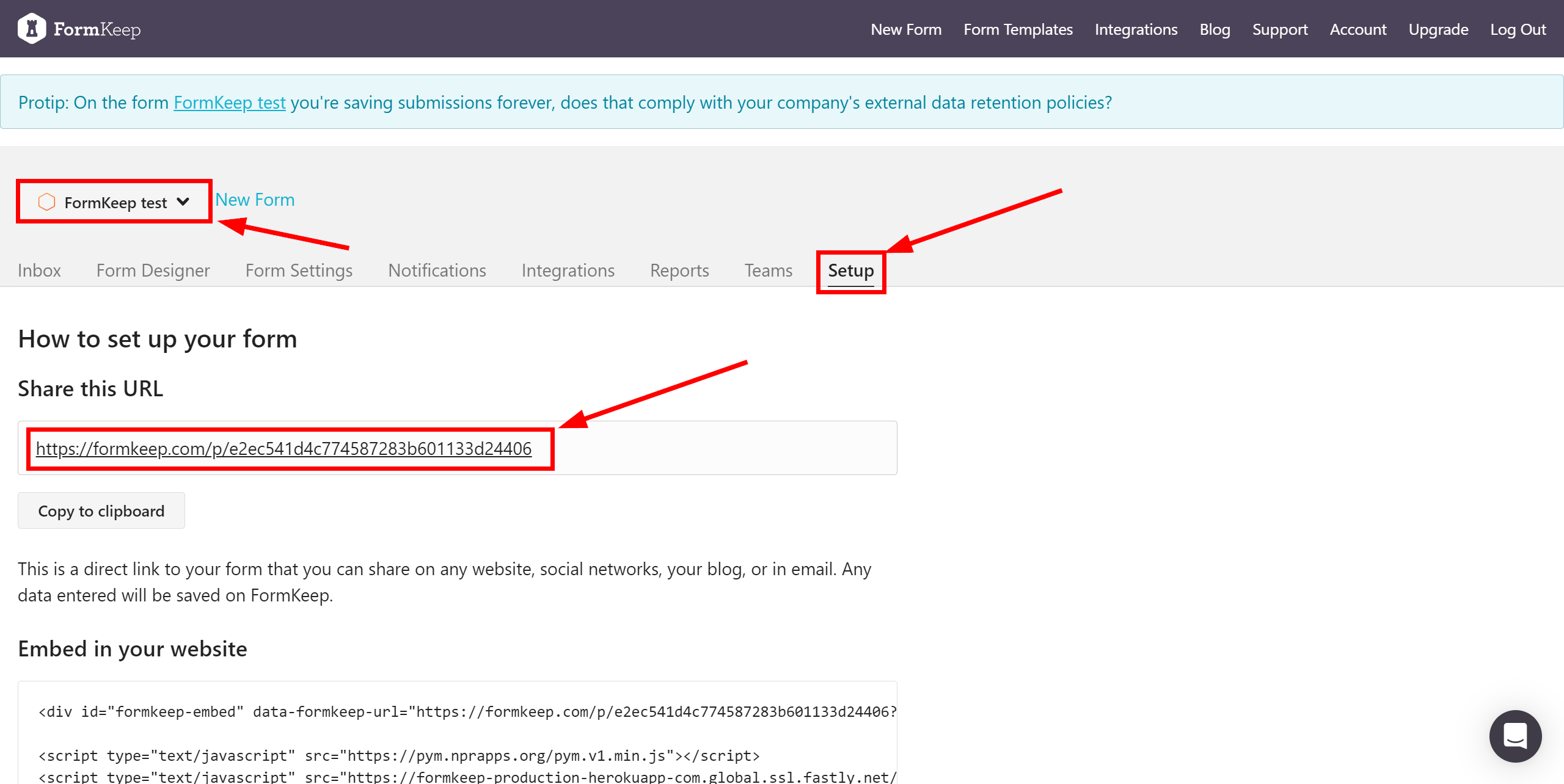Open the Form Designer tab

pyautogui.click(x=153, y=270)
